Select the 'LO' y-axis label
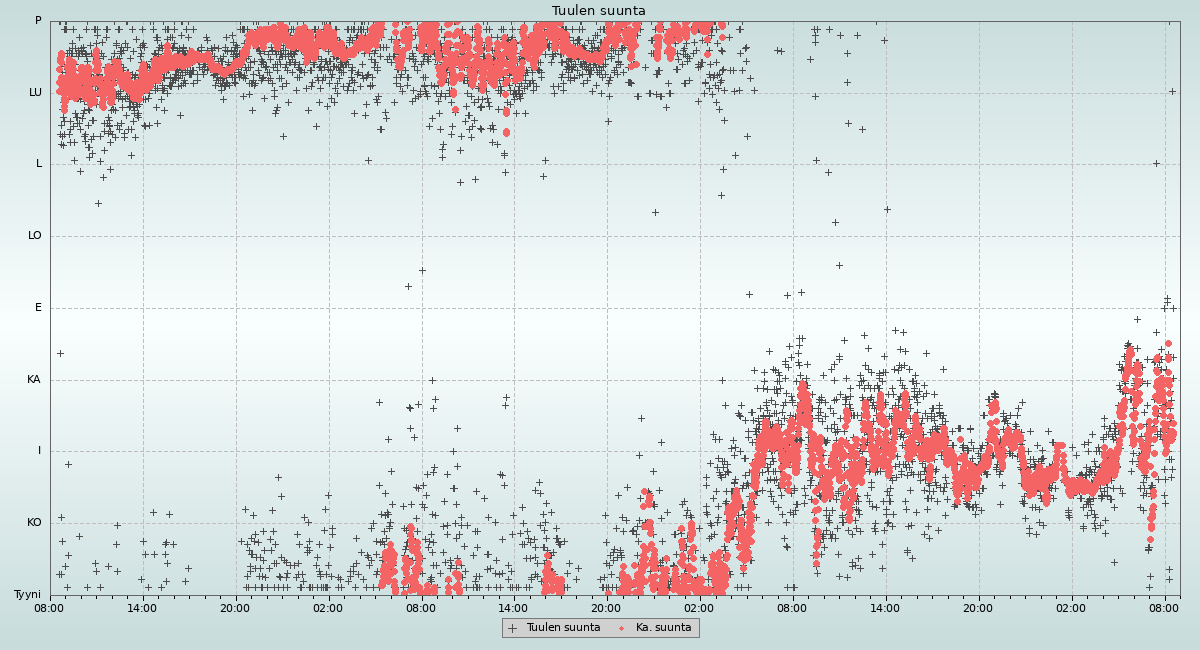This screenshot has width=1200, height=650. [35, 236]
